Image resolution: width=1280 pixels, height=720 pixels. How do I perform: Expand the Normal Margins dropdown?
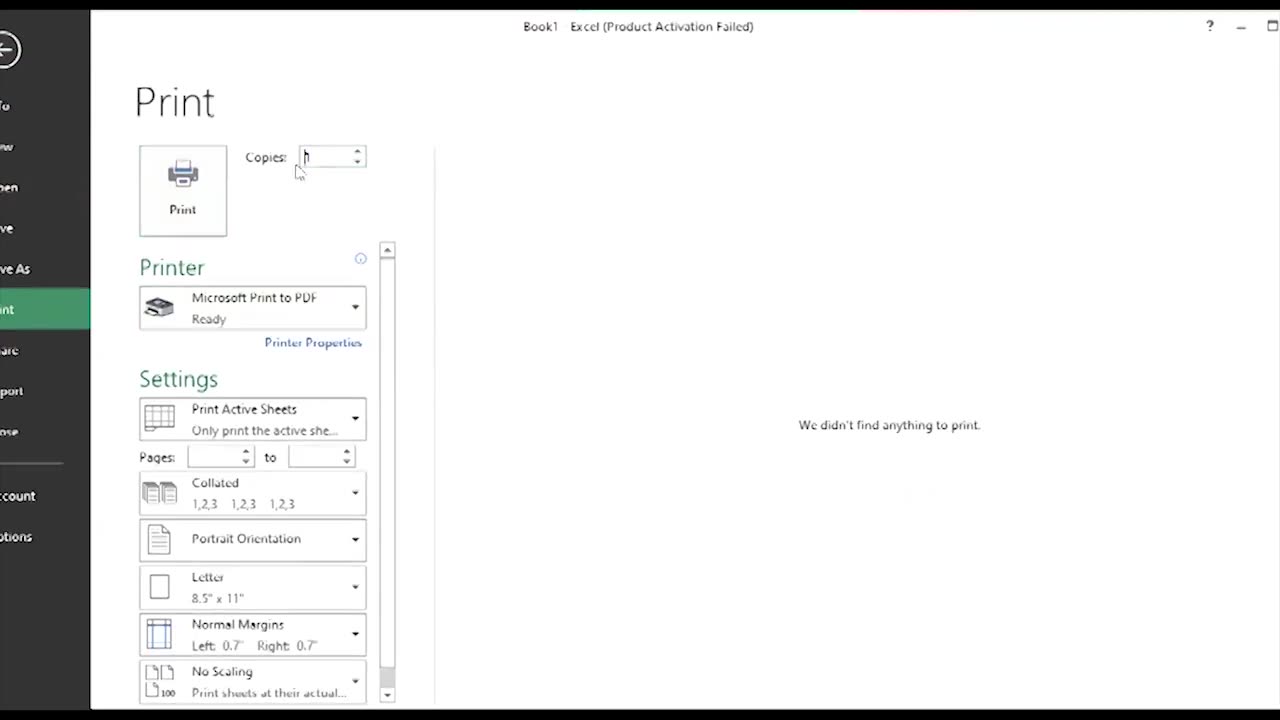coord(253,634)
